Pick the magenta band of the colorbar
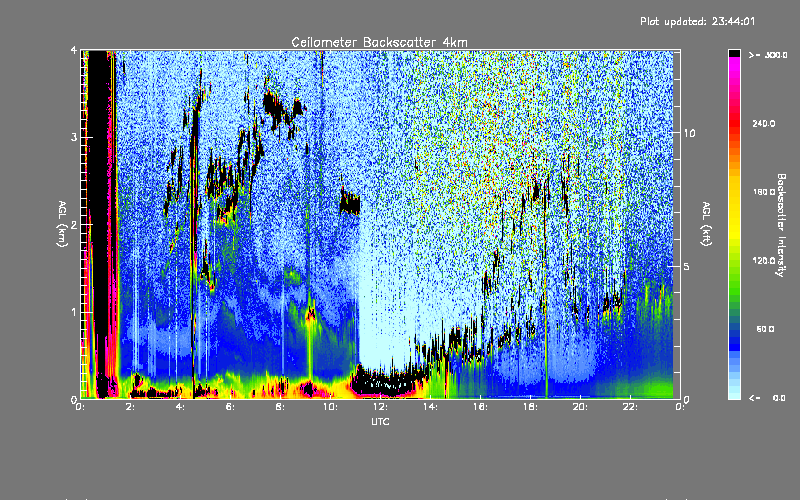The width and height of the screenshot is (800, 500). tap(734, 65)
